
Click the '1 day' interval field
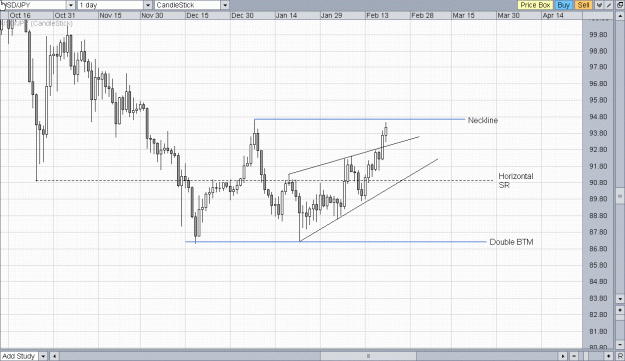tap(110, 5)
